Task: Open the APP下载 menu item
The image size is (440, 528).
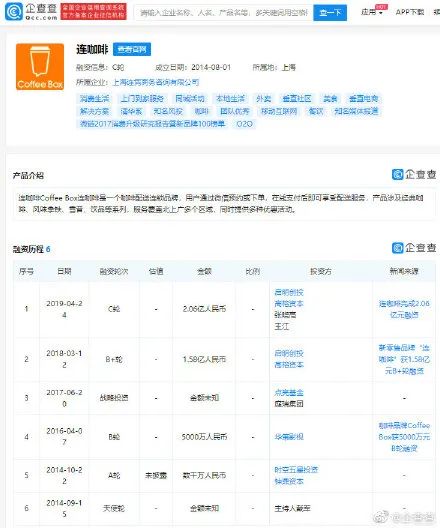Action: pyautogui.click(x=410, y=12)
